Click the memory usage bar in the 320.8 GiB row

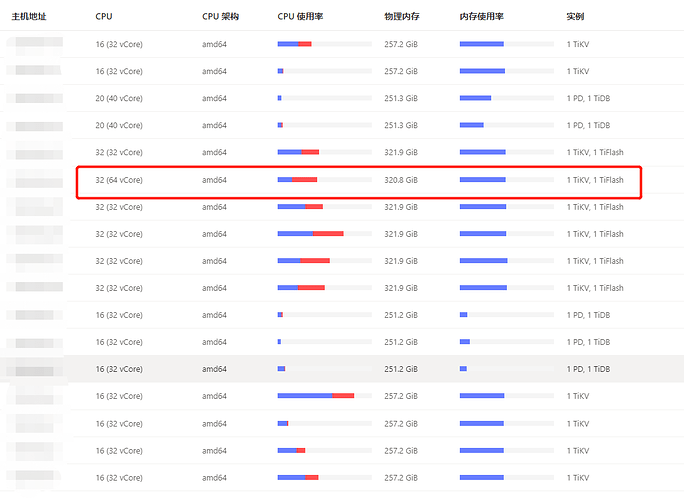coord(506,180)
